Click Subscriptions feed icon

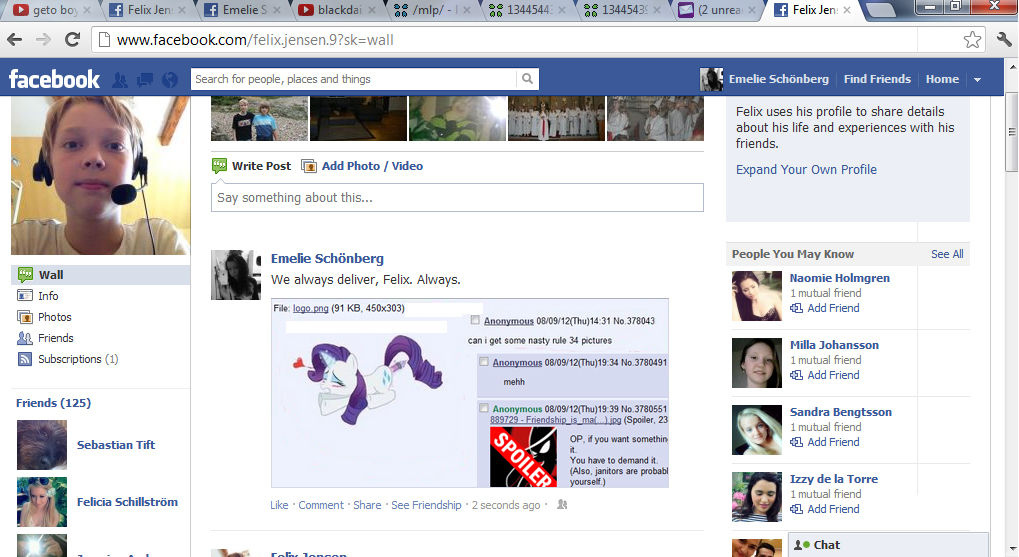click(x=25, y=359)
